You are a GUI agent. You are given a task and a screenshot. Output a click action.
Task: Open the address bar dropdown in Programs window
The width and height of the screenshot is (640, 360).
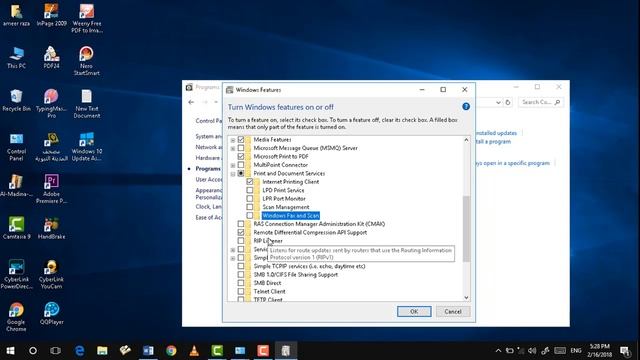[x=498, y=102]
